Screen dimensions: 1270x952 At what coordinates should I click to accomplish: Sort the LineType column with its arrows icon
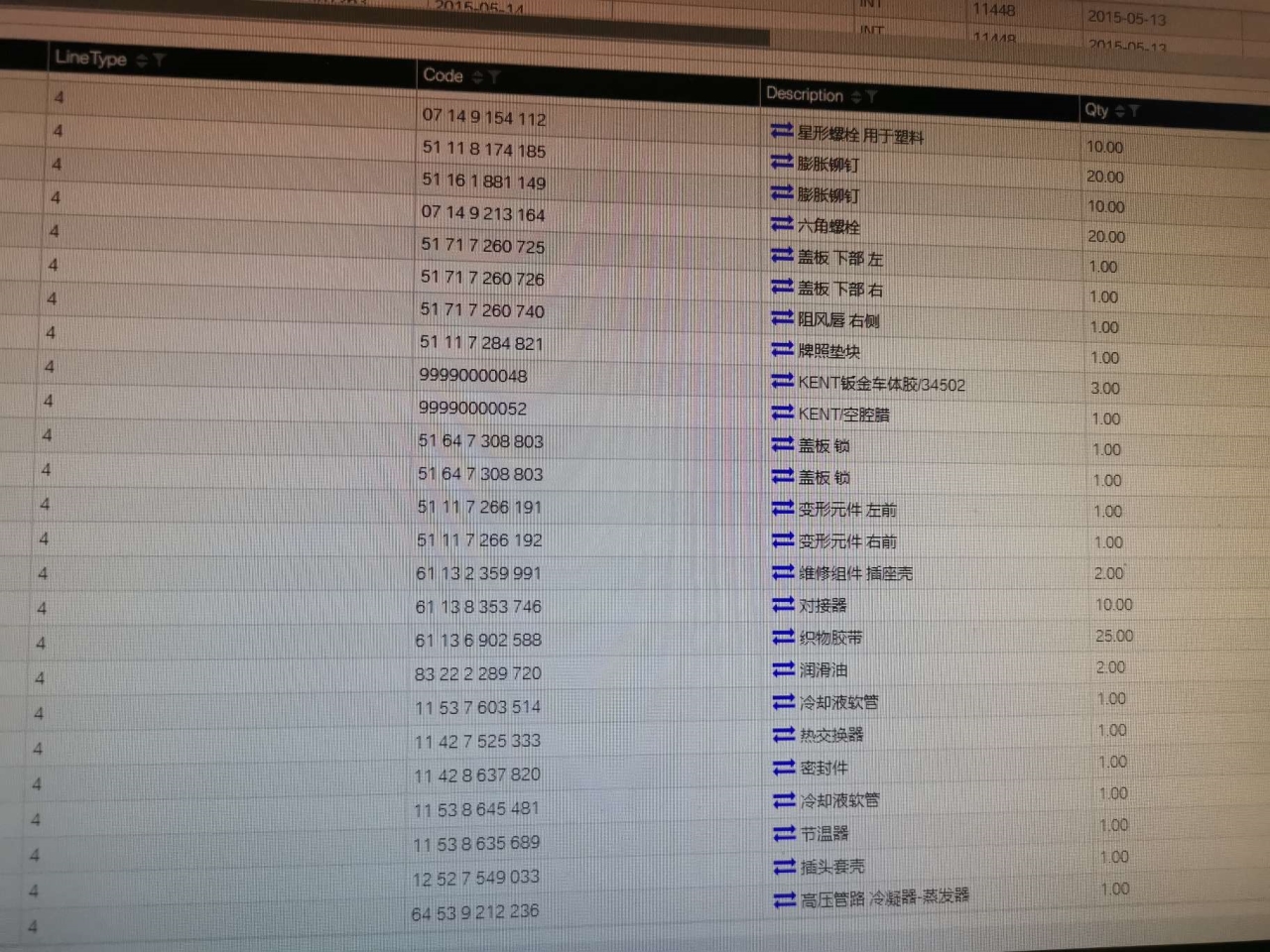pyautogui.click(x=142, y=61)
